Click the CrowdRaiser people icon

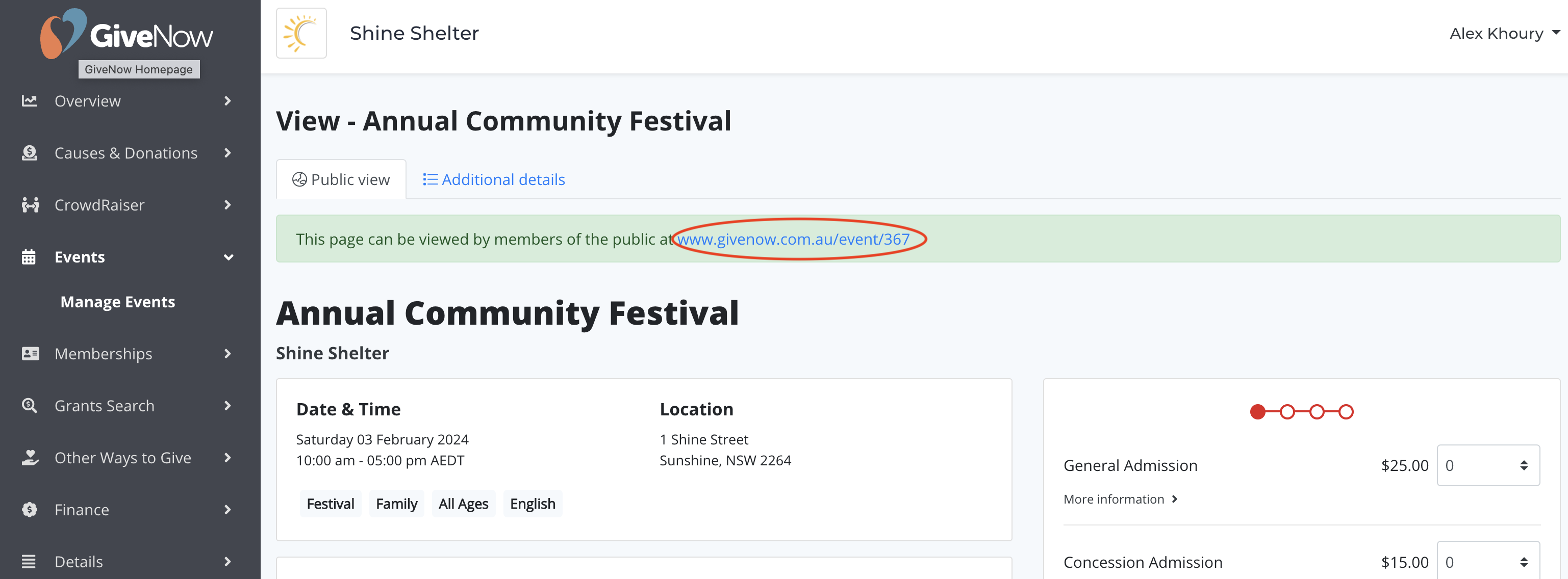(30, 205)
